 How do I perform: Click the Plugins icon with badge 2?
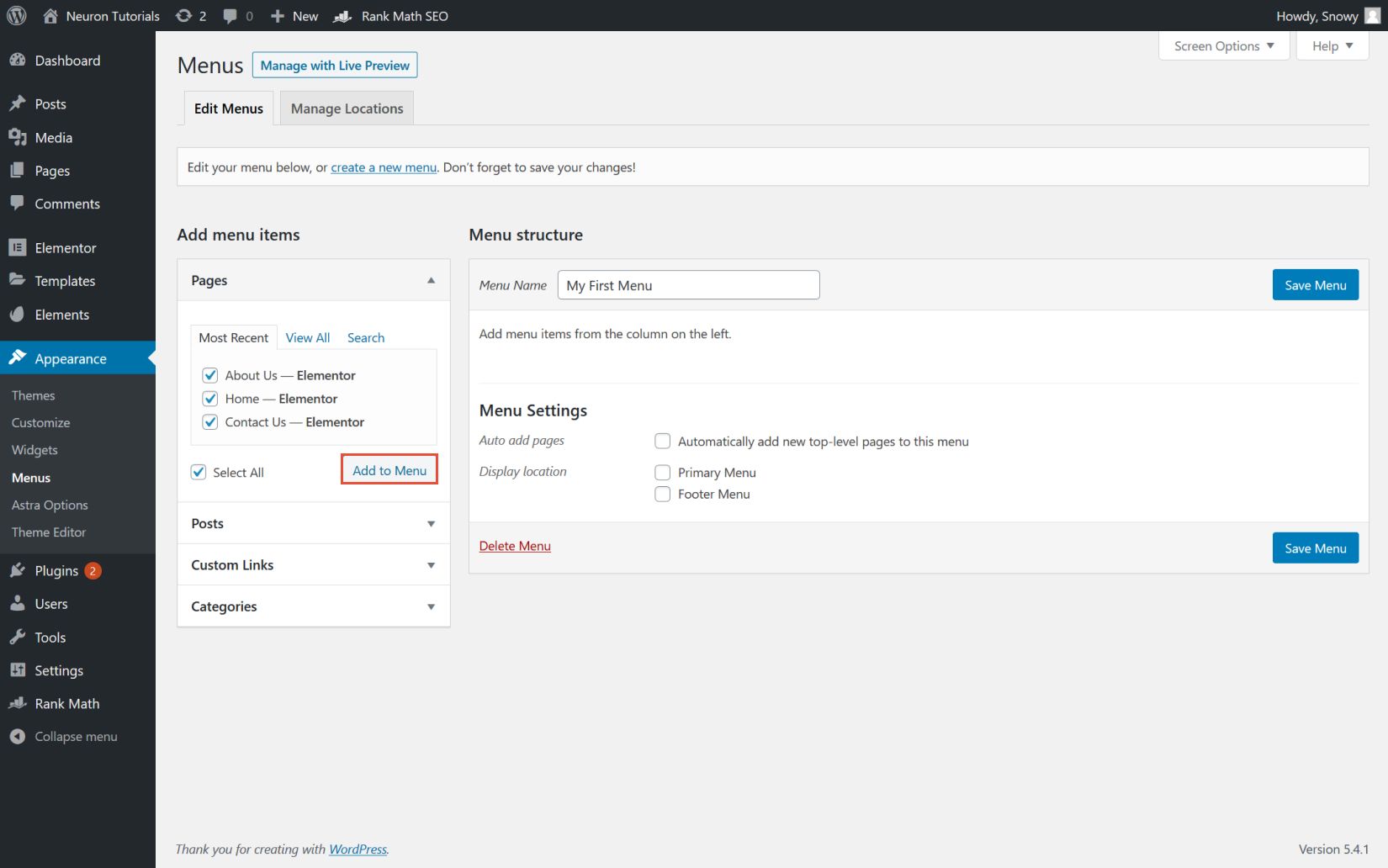click(19, 570)
